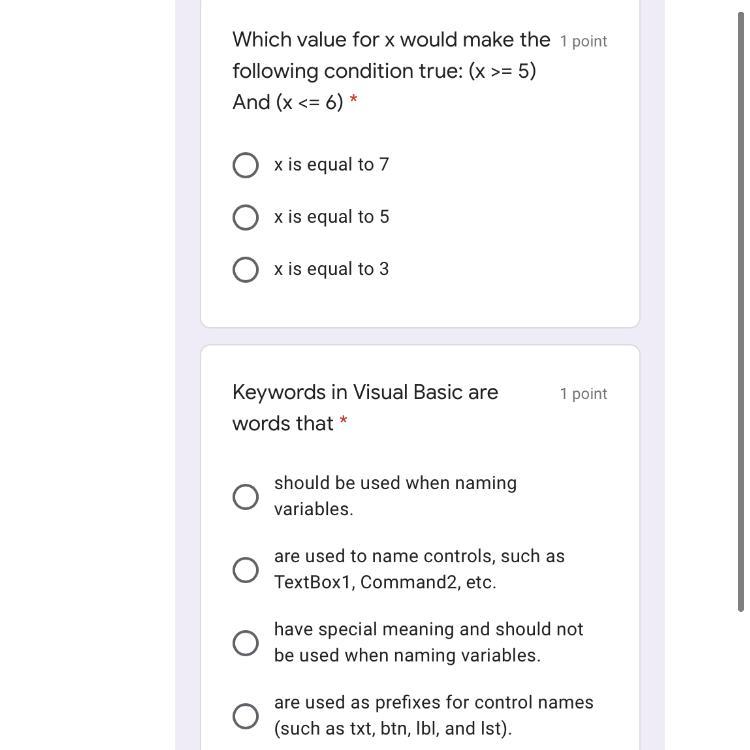Click the 'Keywords in Visual Basic' question title
Screen dimensions: 750x750
tap(365, 392)
